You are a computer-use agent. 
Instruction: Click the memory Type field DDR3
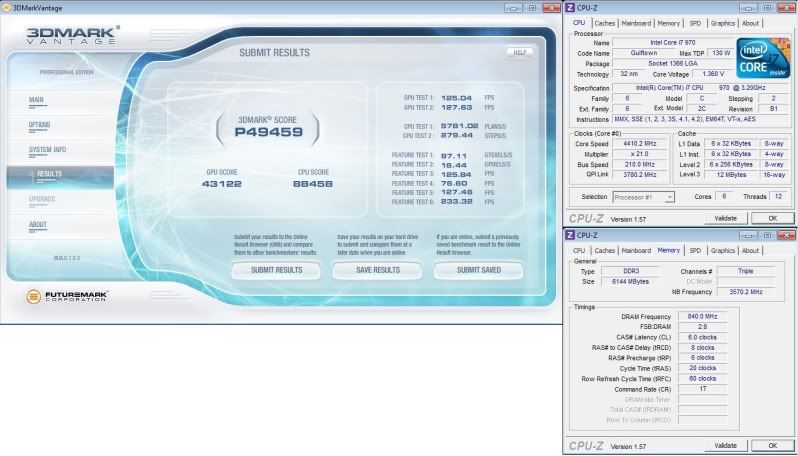click(x=631, y=271)
